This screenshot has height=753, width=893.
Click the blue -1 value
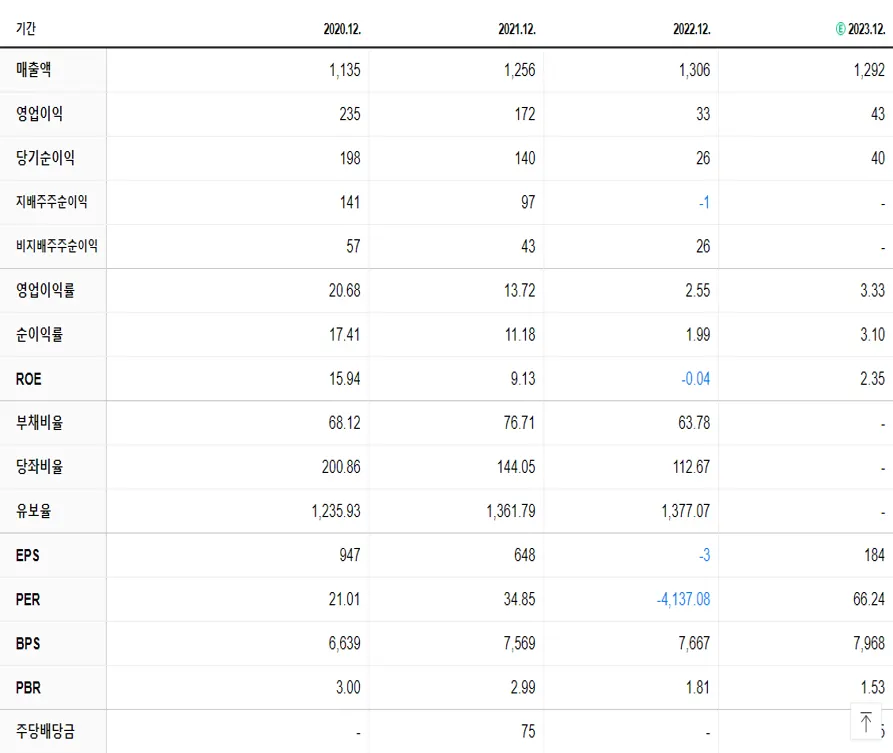704,202
